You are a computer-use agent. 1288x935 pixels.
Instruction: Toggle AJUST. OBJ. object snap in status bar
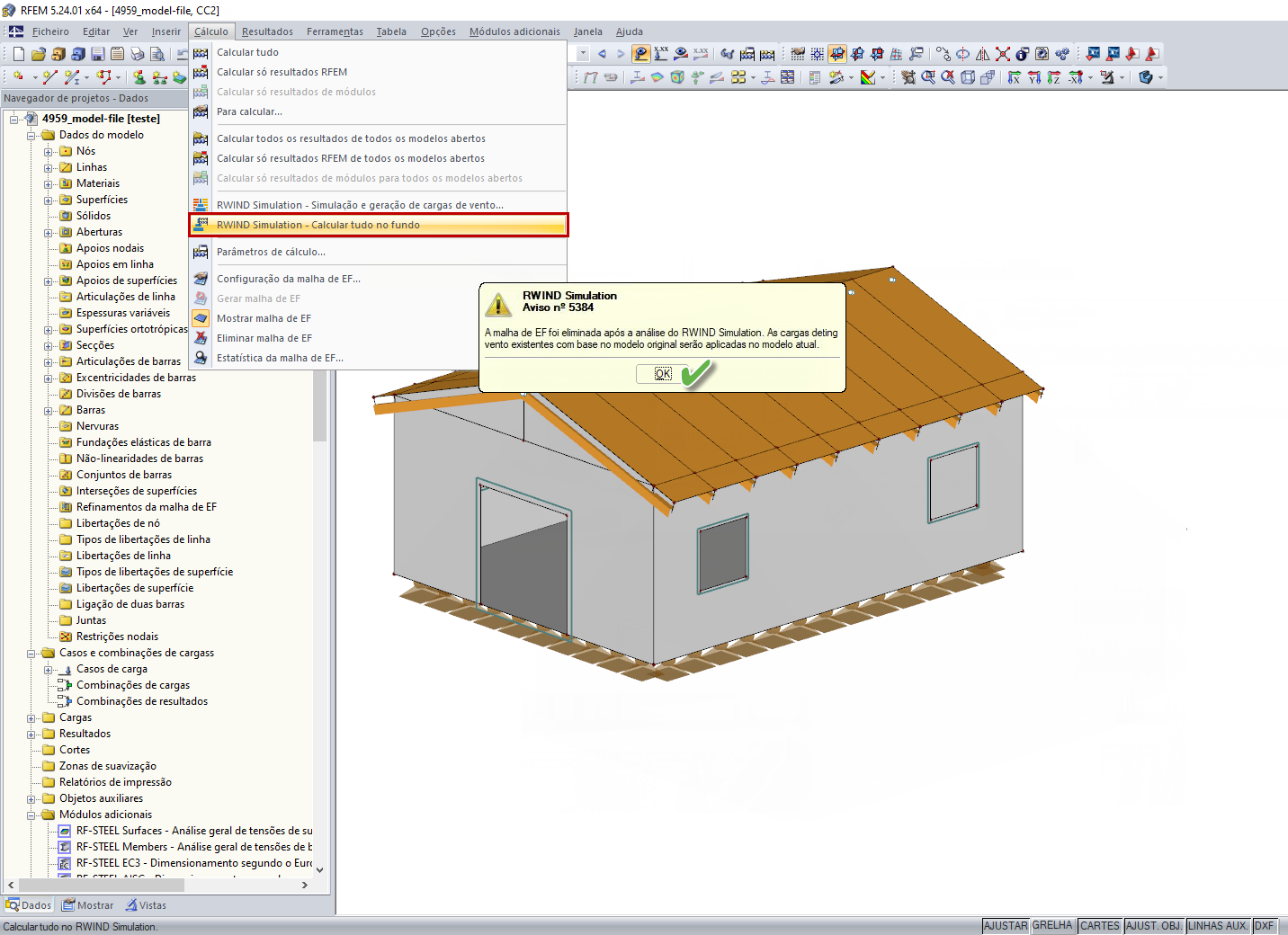(x=1154, y=926)
